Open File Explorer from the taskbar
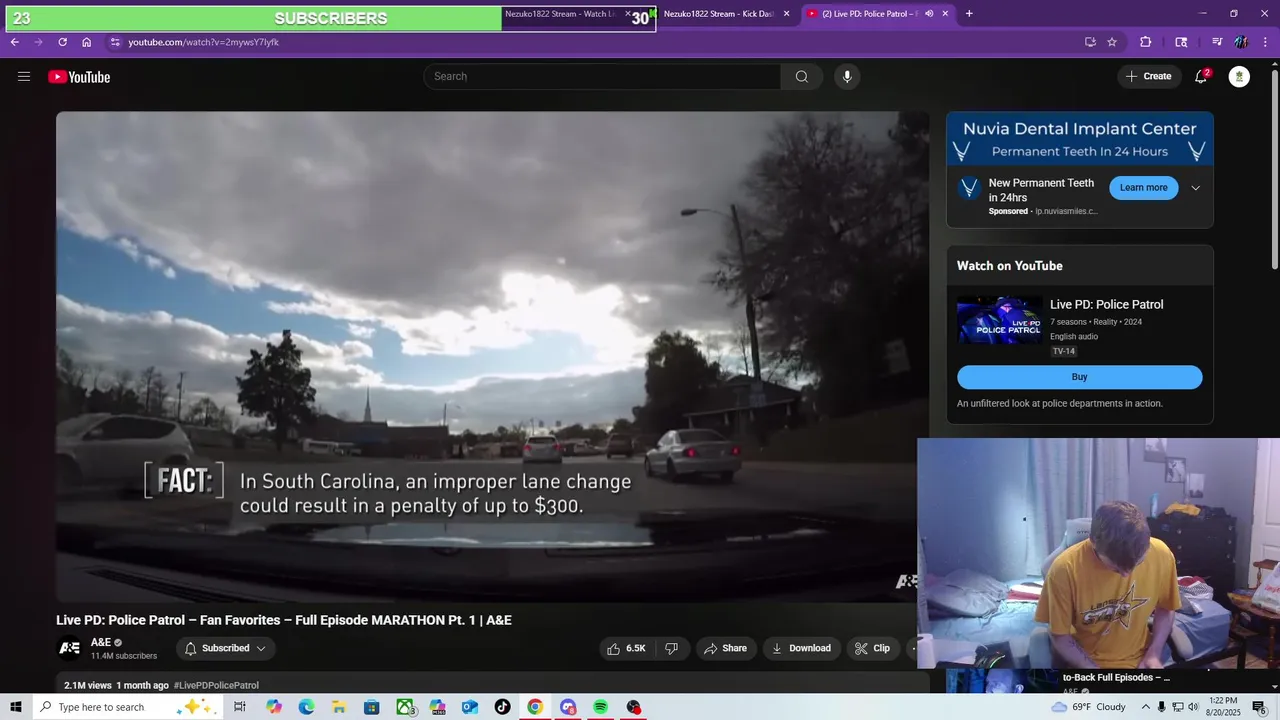The width and height of the screenshot is (1280, 720). 339,707
